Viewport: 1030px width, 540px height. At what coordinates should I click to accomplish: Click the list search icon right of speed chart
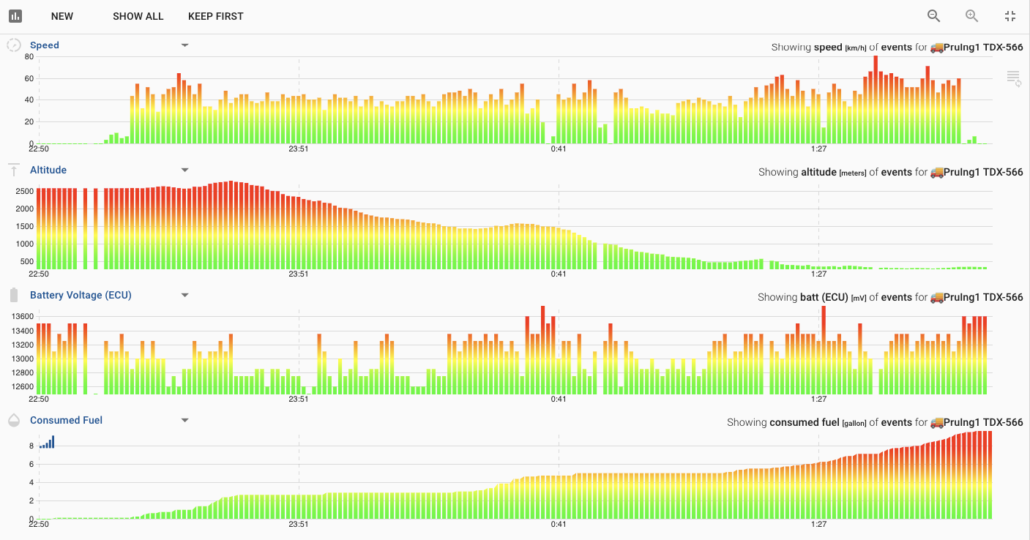pyautogui.click(x=1013, y=79)
